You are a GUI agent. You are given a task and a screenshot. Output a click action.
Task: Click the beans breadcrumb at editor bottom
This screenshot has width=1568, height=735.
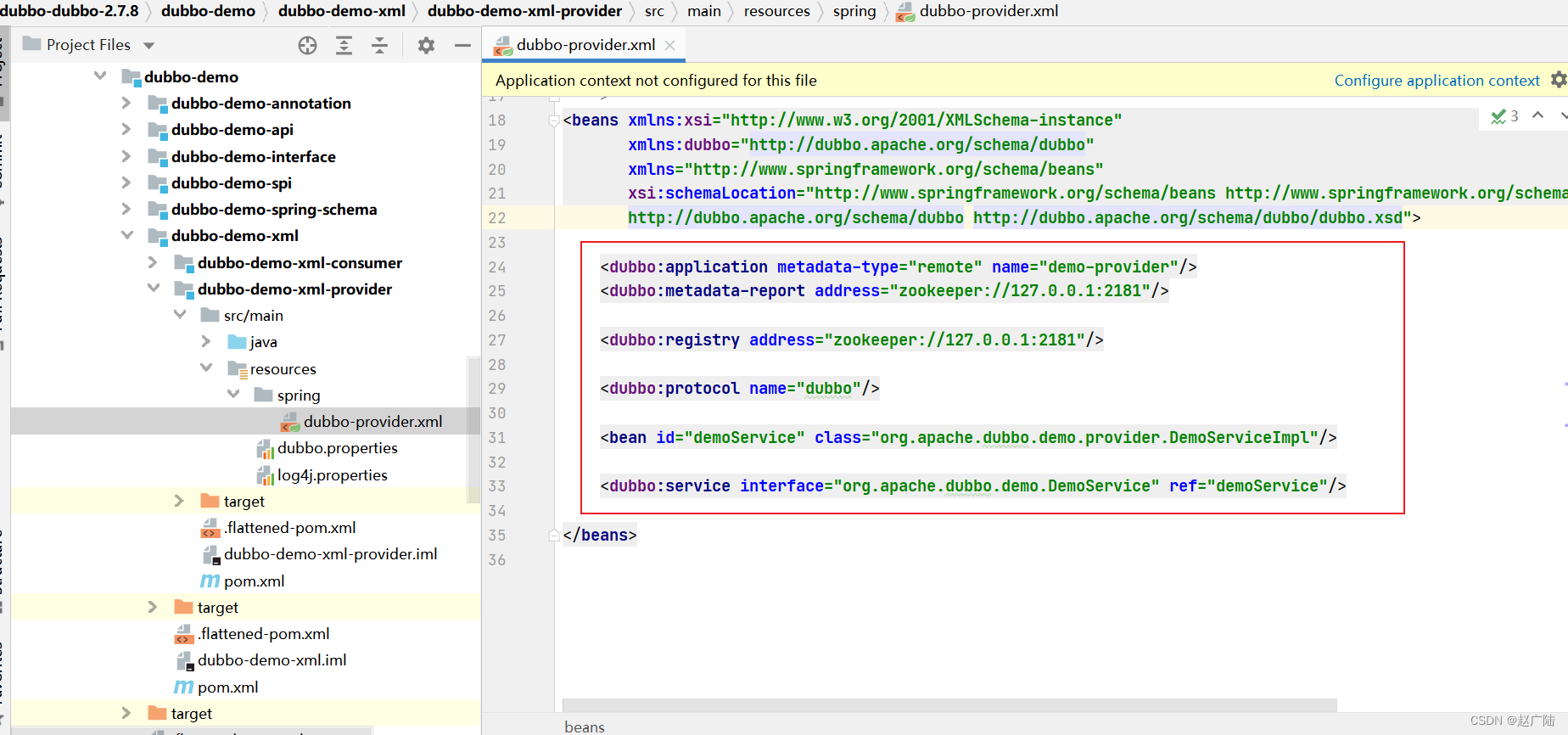(x=585, y=727)
